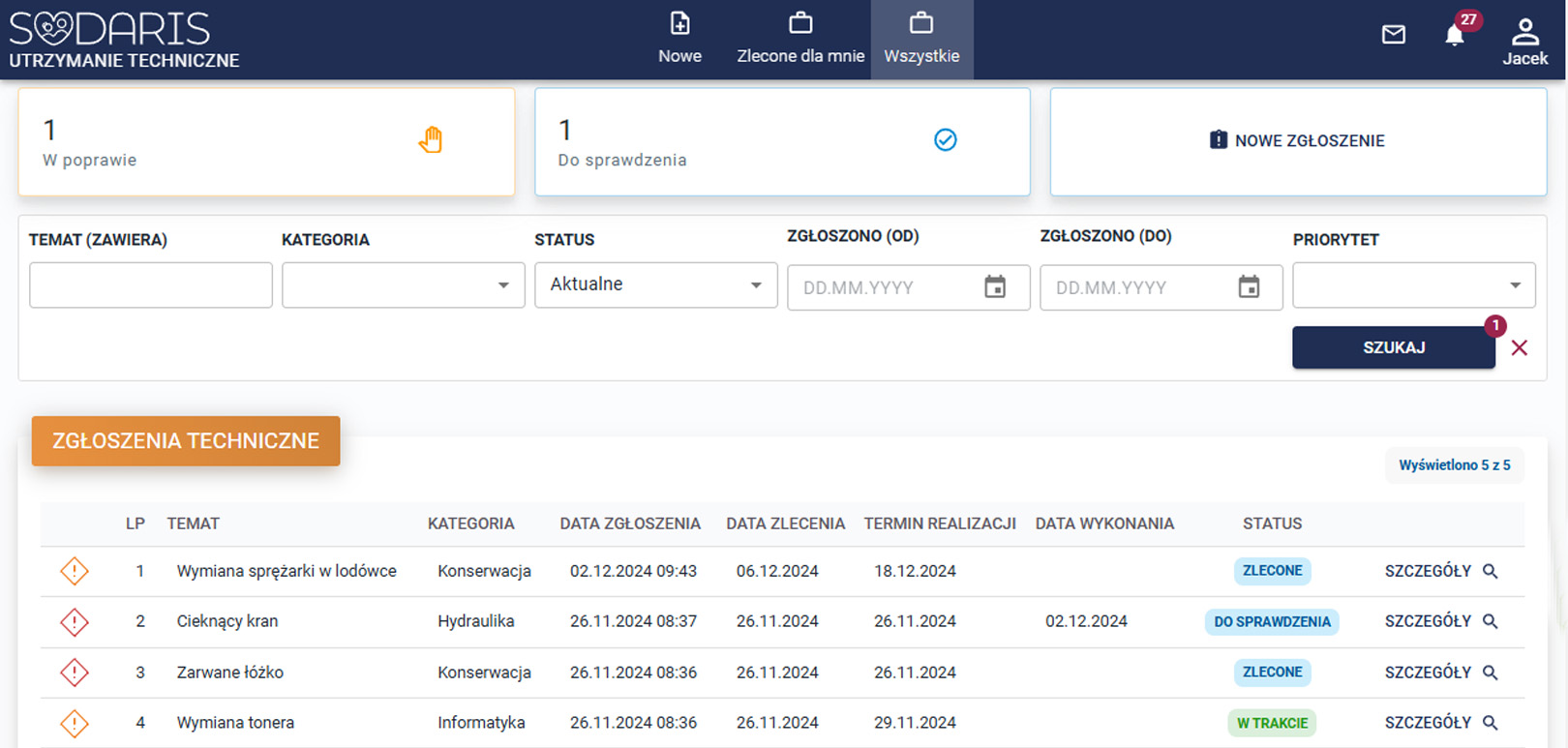Click calendar icon in Zgłoszono (do) field
The height and width of the screenshot is (748, 1568).
pos(1249,287)
